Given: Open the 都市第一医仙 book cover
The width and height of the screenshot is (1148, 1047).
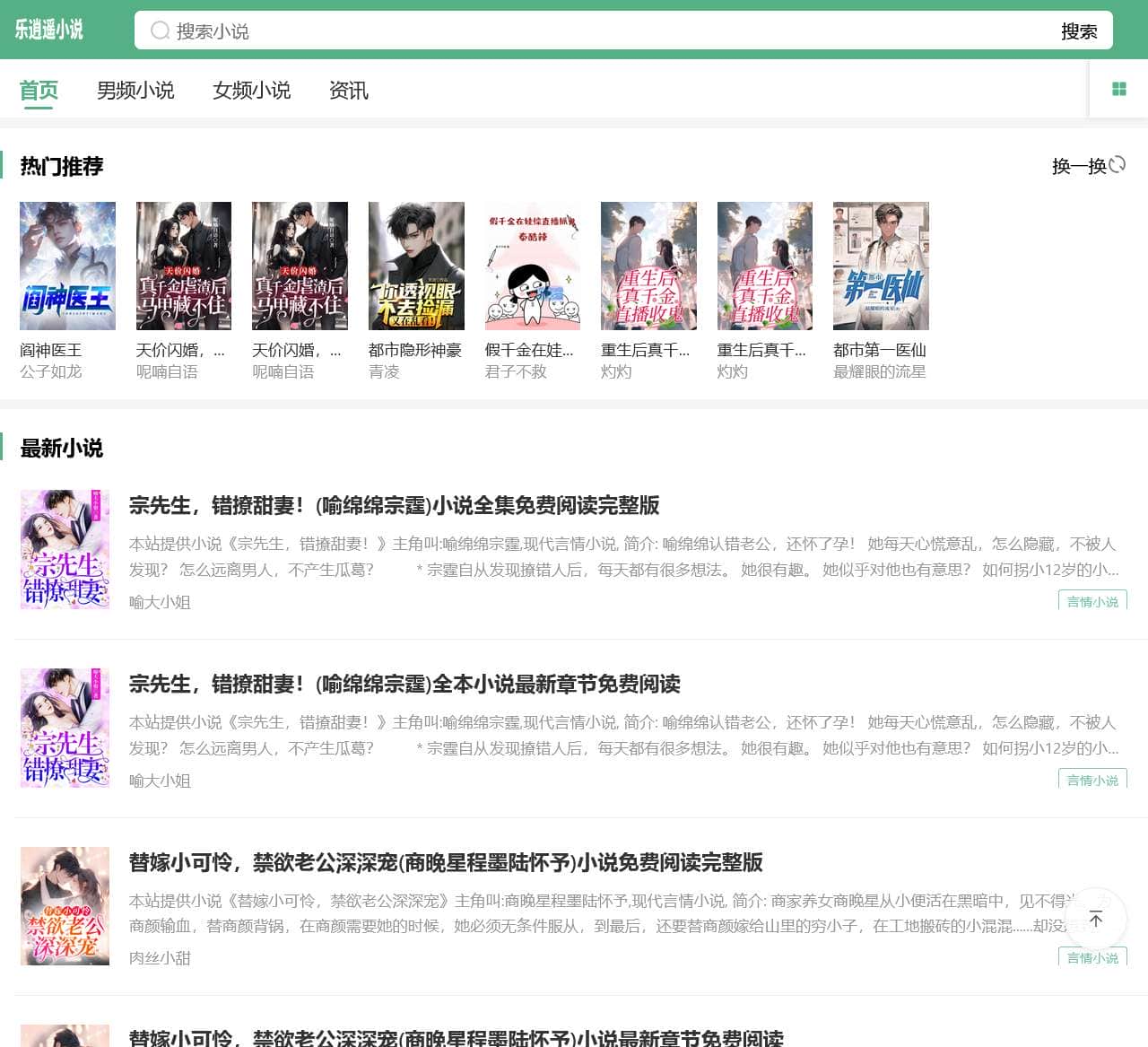Looking at the screenshot, I should click(881, 266).
